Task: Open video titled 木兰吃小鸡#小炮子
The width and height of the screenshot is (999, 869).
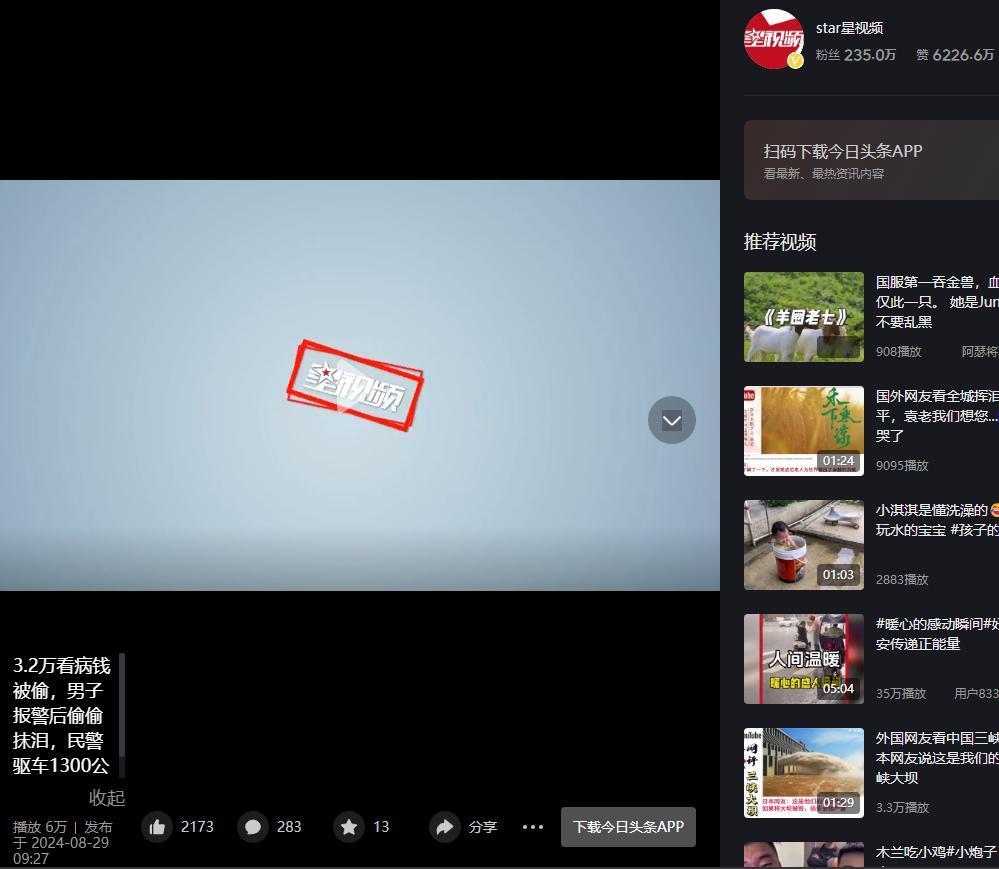Action: click(x=937, y=852)
